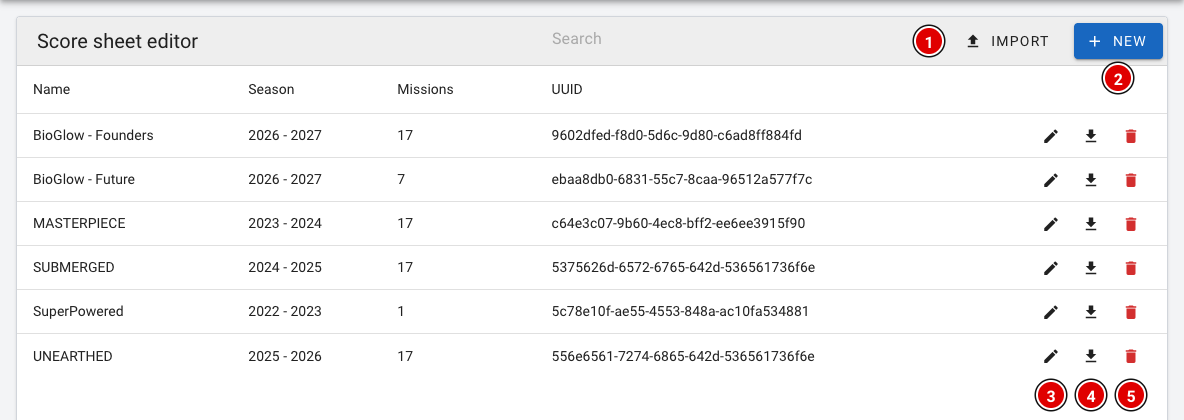Screen dimensions: 1184x420
Task: Delete the BioGlow - Founders score sheet
Action: [1130, 136]
